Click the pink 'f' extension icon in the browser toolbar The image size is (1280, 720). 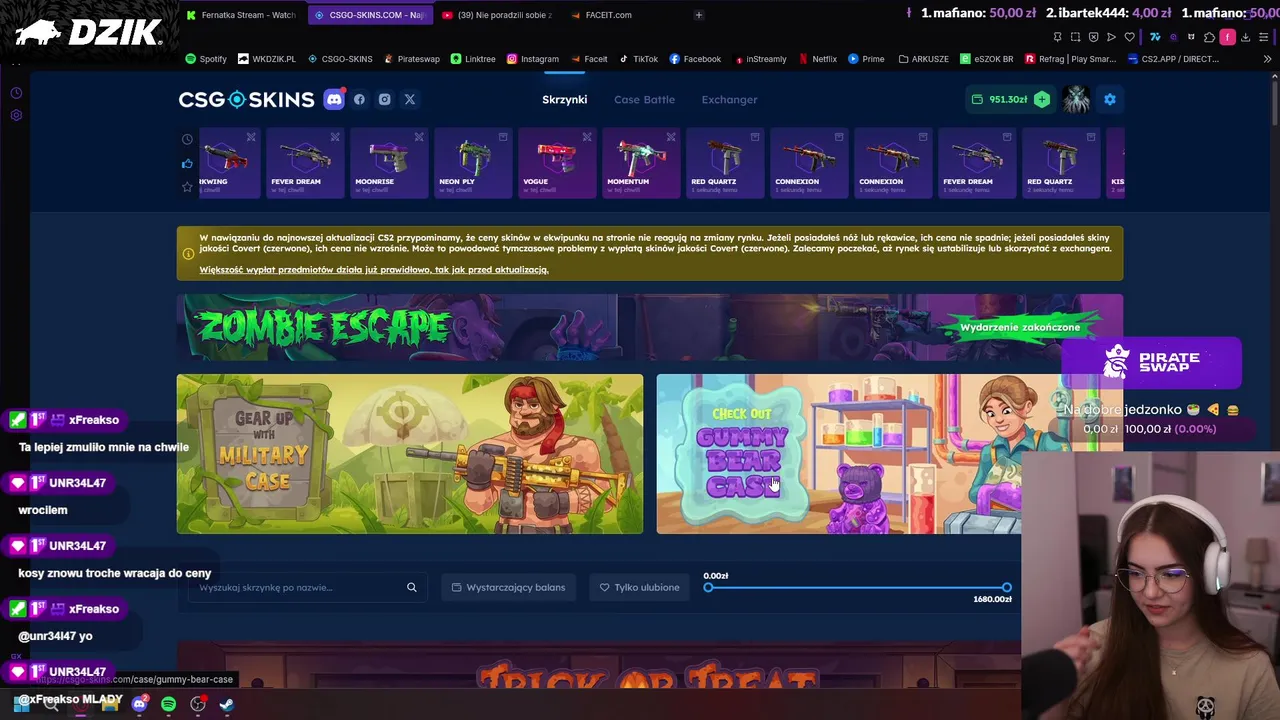(1229, 37)
